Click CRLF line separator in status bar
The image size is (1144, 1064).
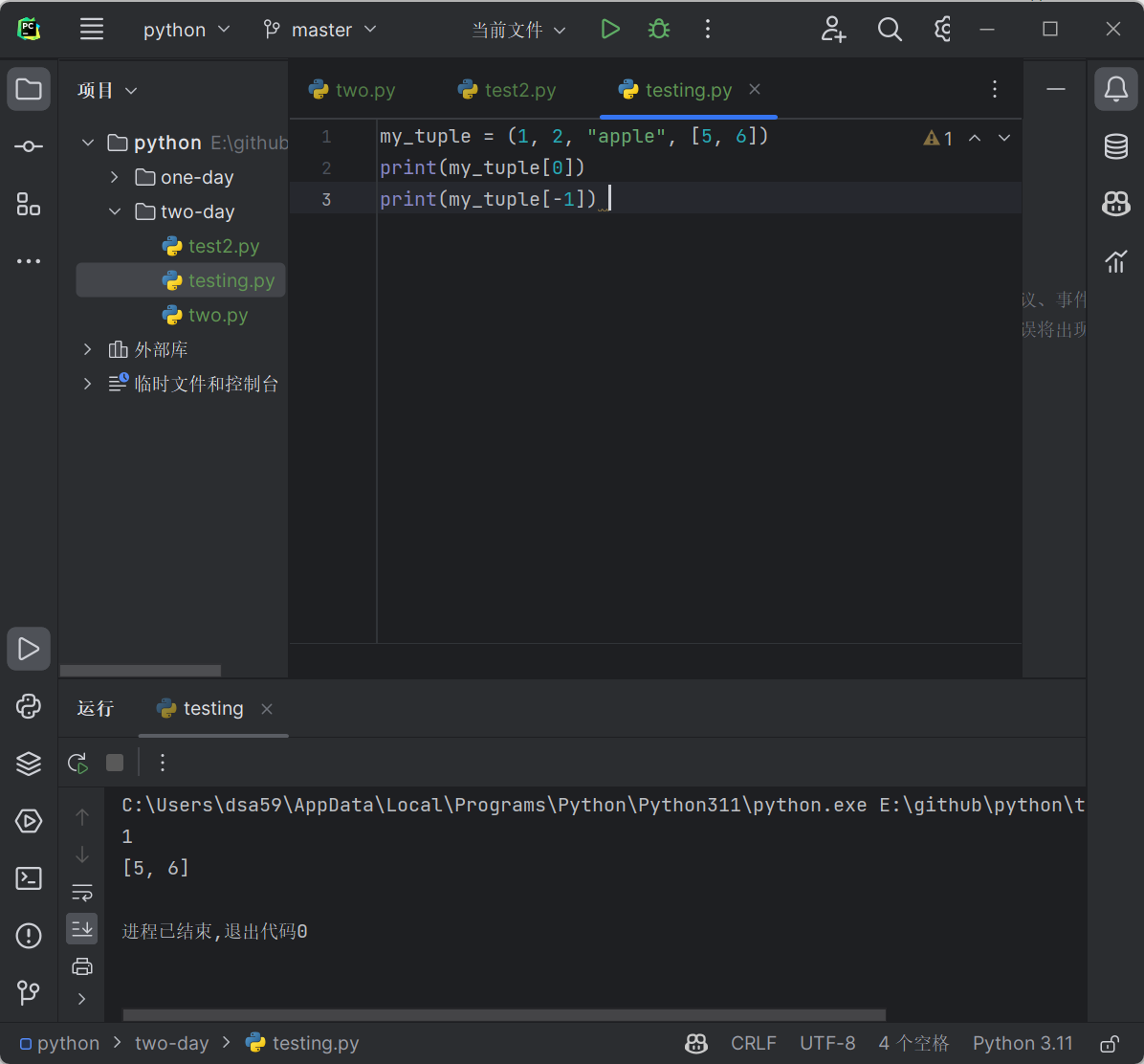[x=754, y=1044]
